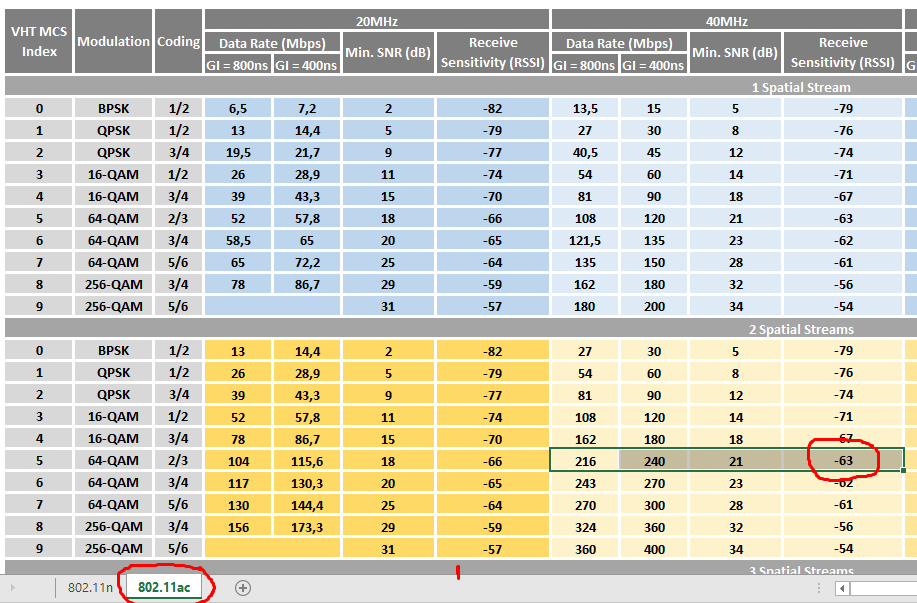Viewport: 917px width, 603px height.
Task: Select -82 under 20MHz in 1 Spatial Stream section
Action: click(492, 108)
